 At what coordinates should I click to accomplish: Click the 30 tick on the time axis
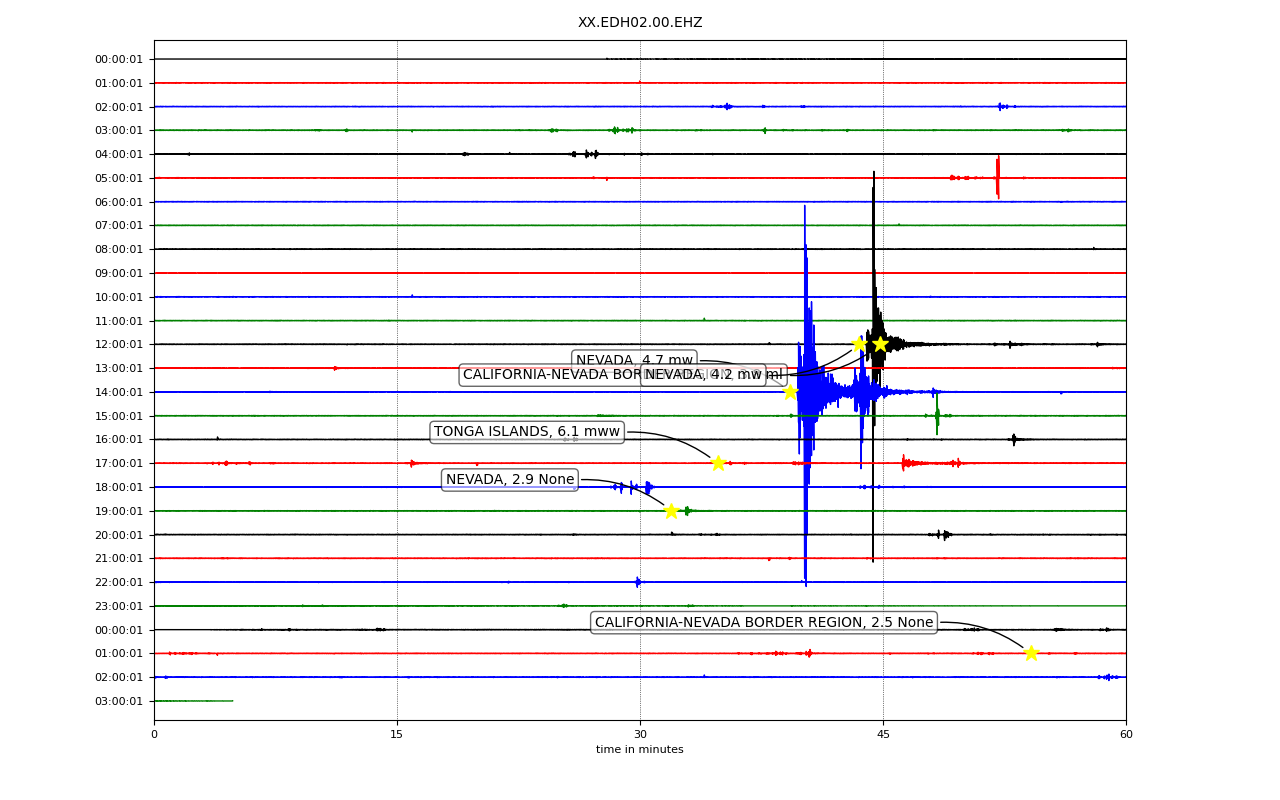640,735
